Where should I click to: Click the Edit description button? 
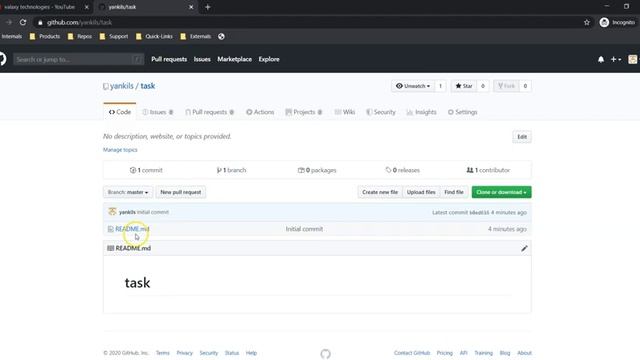tap(522, 137)
